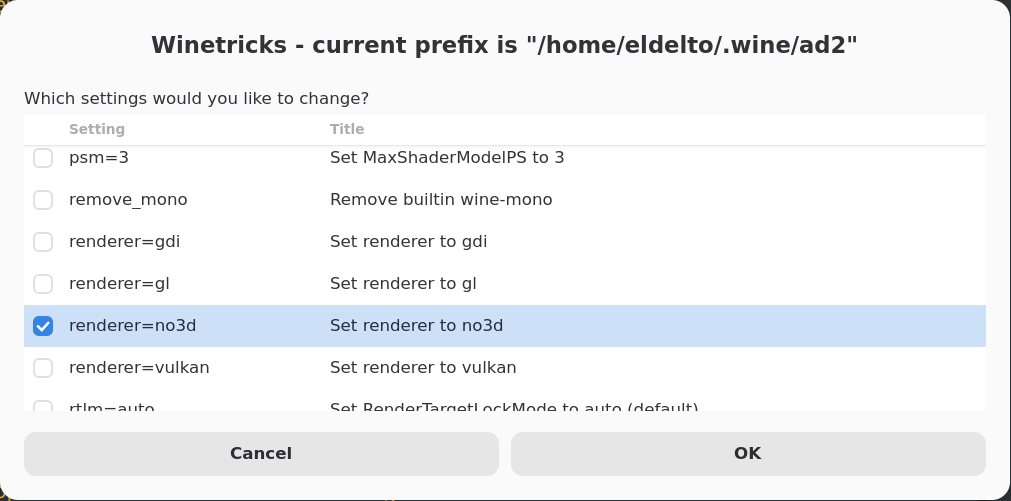Check the partially visible rtlm=auto box
The width and height of the screenshot is (1011, 501).
[x=43, y=406]
